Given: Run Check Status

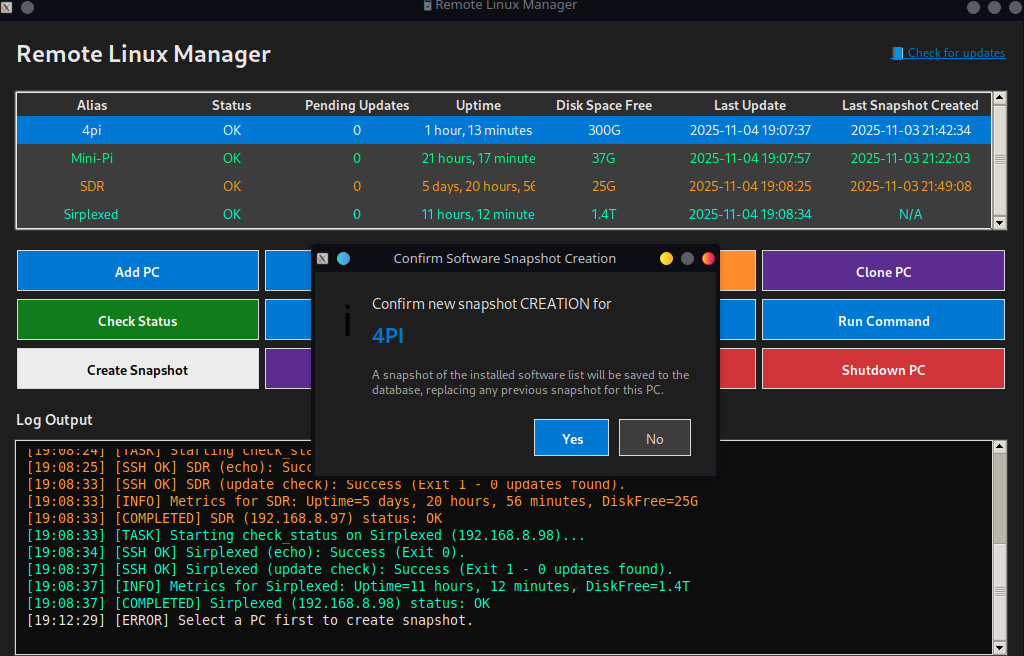Looking at the screenshot, I should pyautogui.click(x=137, y=320).
